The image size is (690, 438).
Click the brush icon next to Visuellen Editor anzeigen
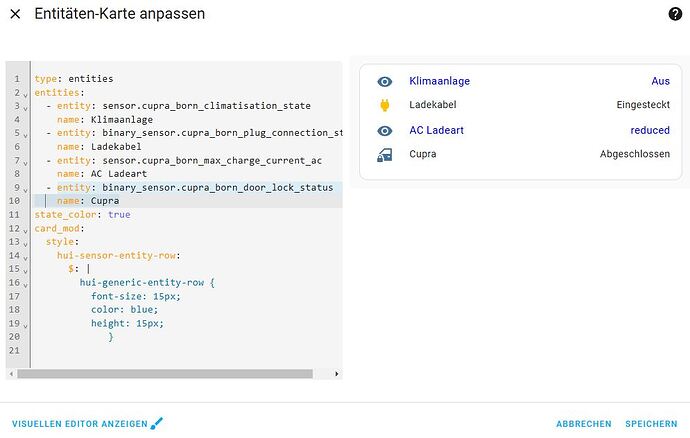(x=156, y=423)
